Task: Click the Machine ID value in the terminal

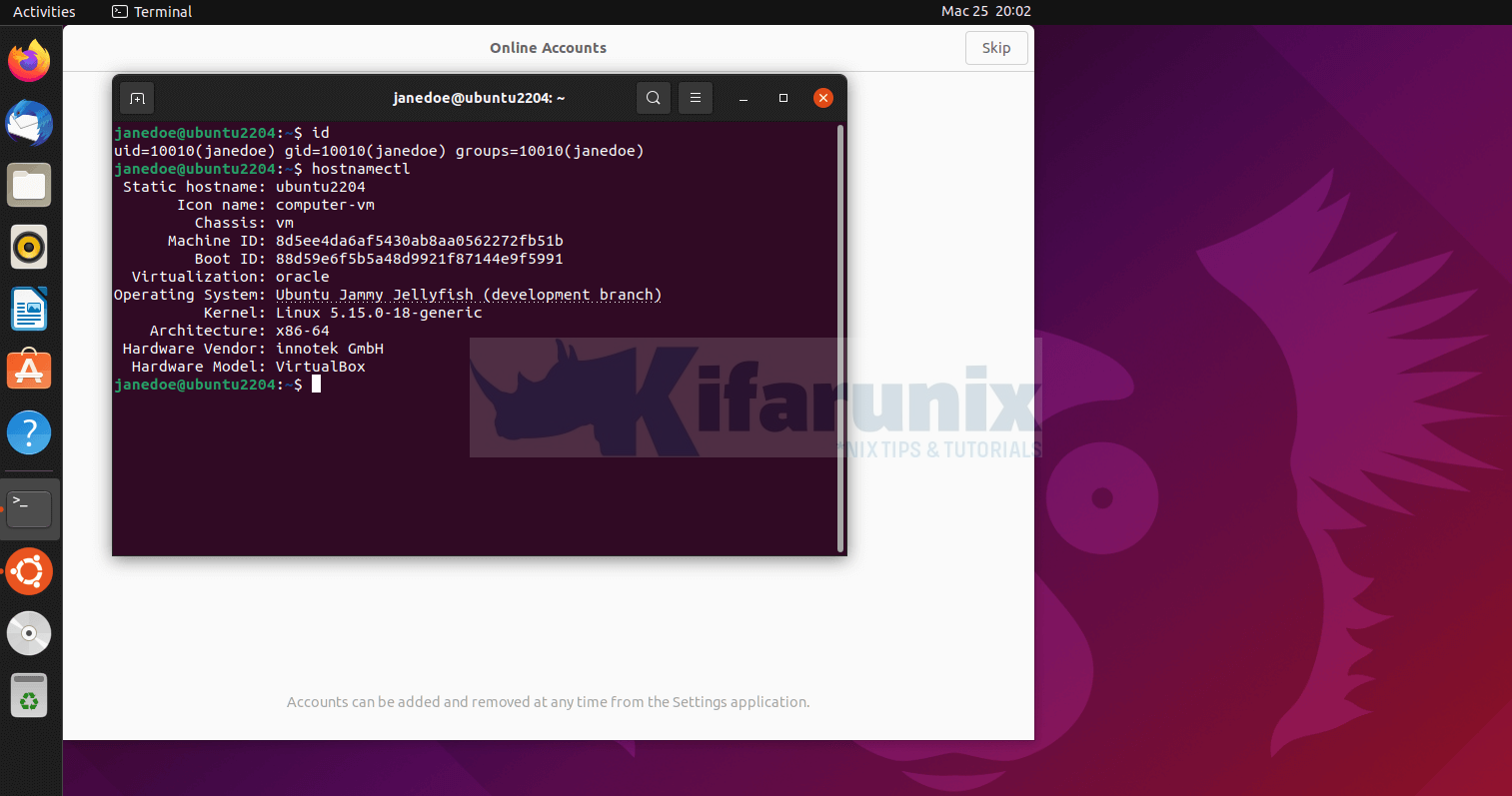Action: coord(420,241)
